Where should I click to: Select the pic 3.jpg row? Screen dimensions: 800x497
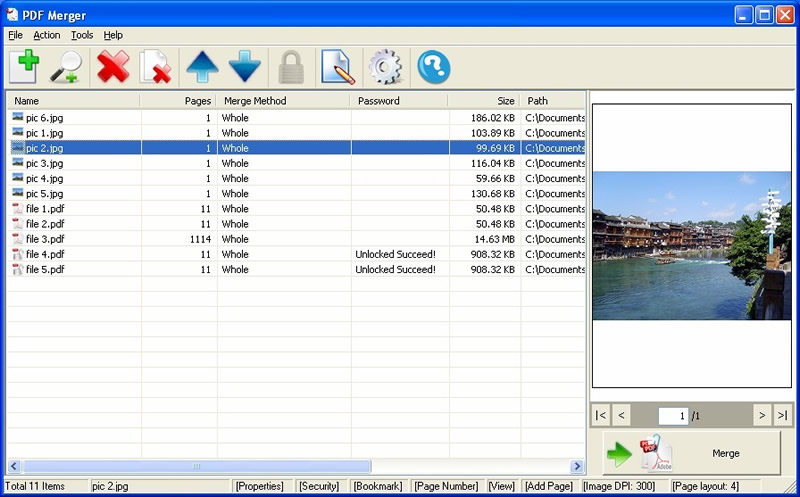point(296,163)
